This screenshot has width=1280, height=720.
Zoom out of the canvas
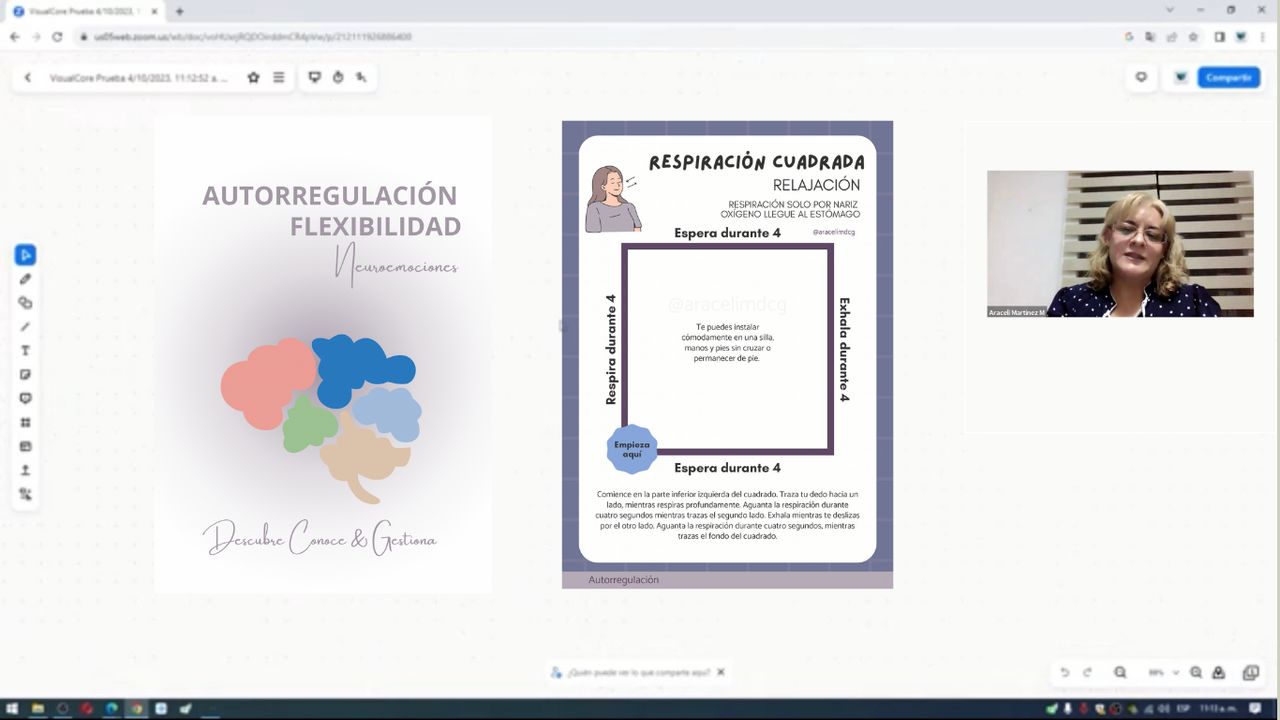(1120, 673)
